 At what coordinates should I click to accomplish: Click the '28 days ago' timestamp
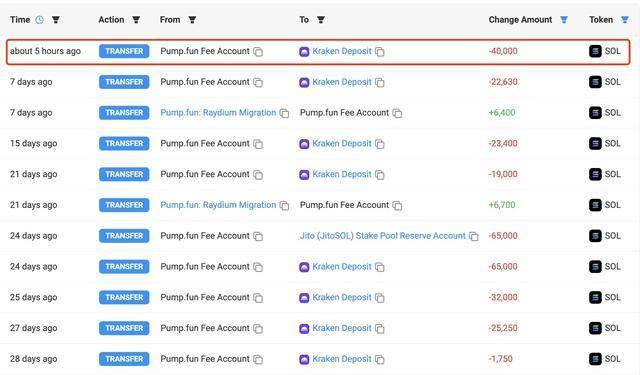(x=33, y=359)
